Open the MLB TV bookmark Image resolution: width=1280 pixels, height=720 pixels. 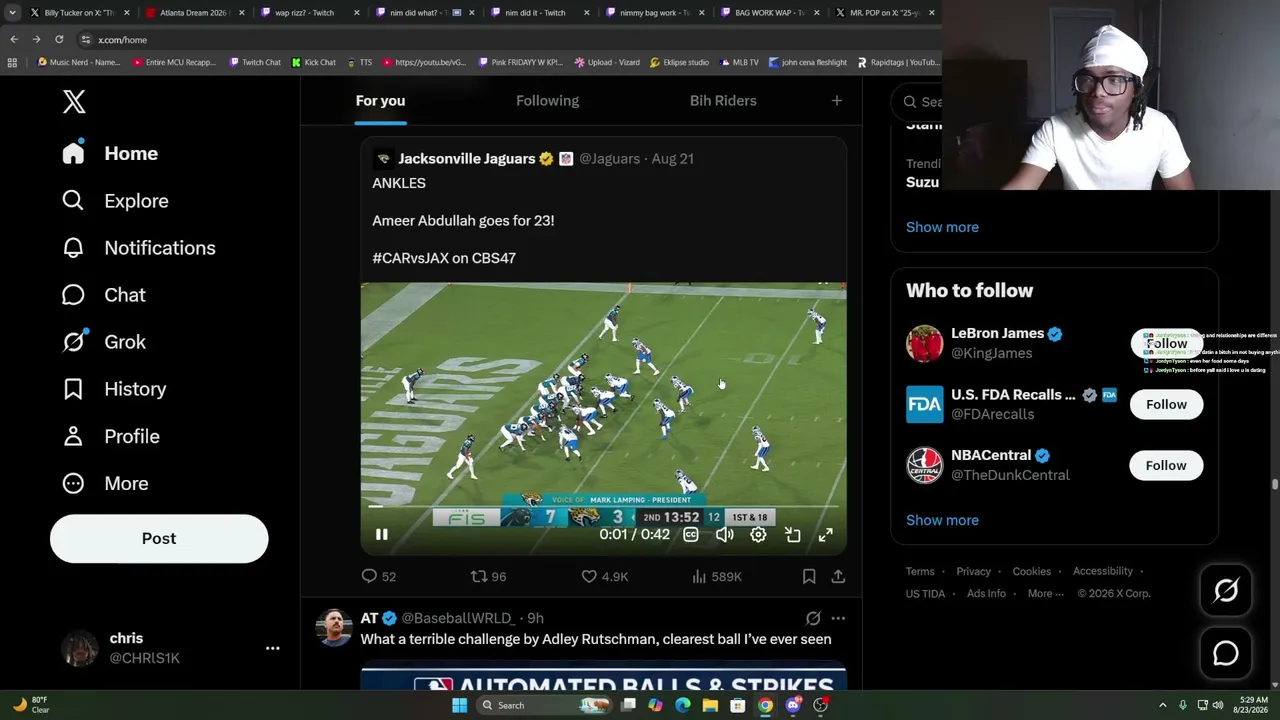739,62
